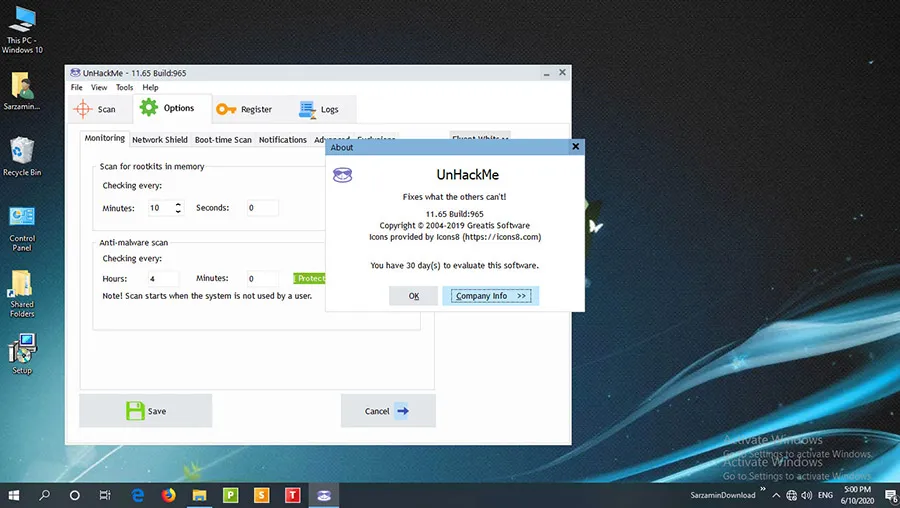Open the Help menu
The width and height of the screenshot is (900, 508).
point(150,87)
